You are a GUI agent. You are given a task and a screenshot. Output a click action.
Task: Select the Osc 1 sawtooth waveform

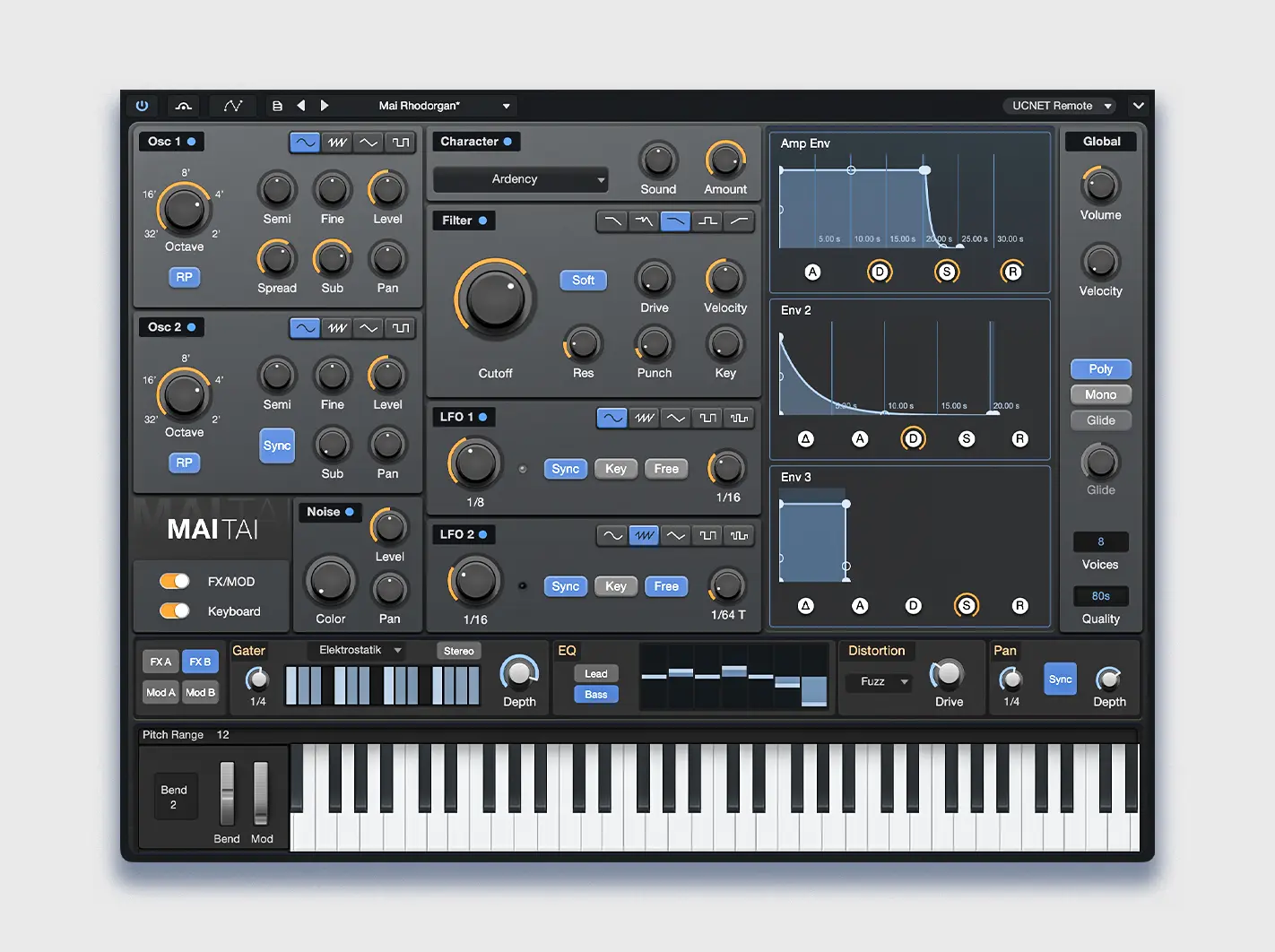pyautogui.click(x=337, y=143)
